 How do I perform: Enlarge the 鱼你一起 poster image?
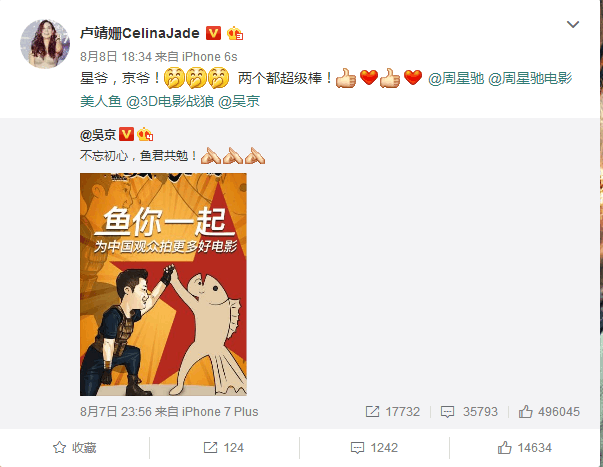(x=163, y=284)
